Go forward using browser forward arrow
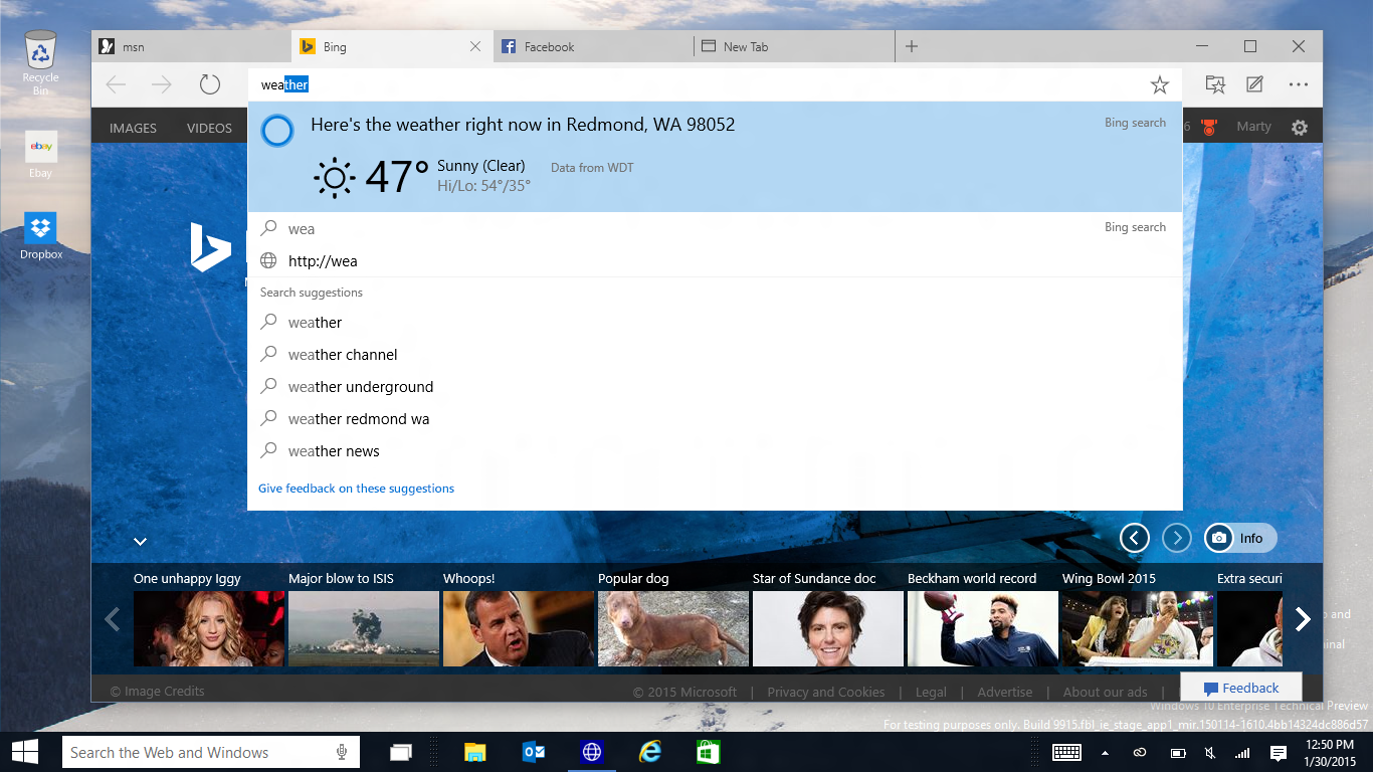This screenshot has height=772, width=1373. tap(162, 85)
